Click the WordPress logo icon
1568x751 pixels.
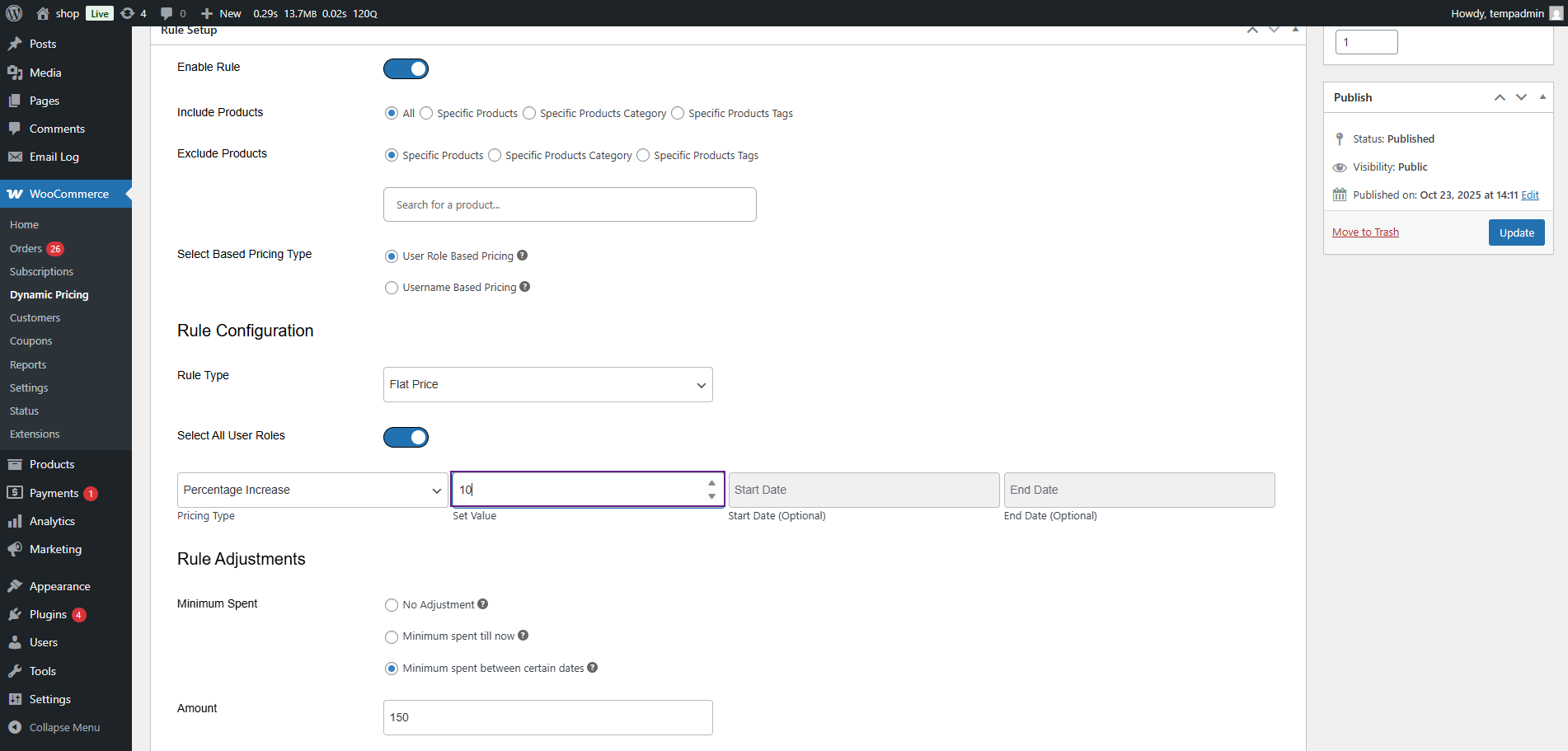[14, 13]
